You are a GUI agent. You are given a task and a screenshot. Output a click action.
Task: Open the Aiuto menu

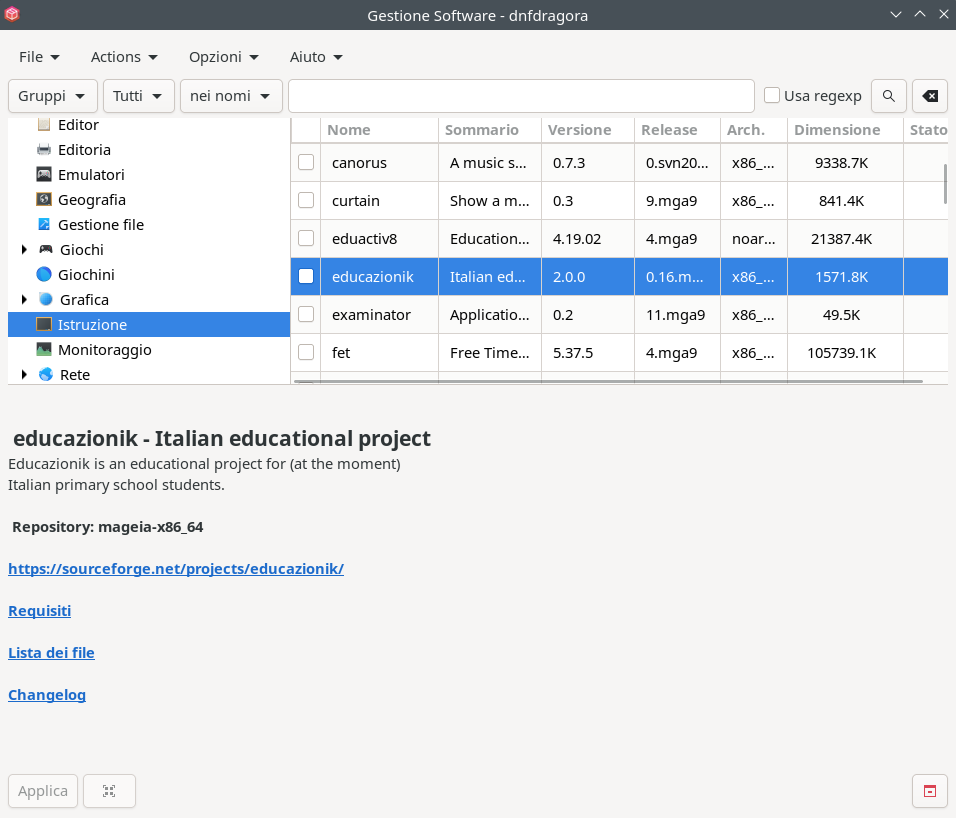(315, 57)
